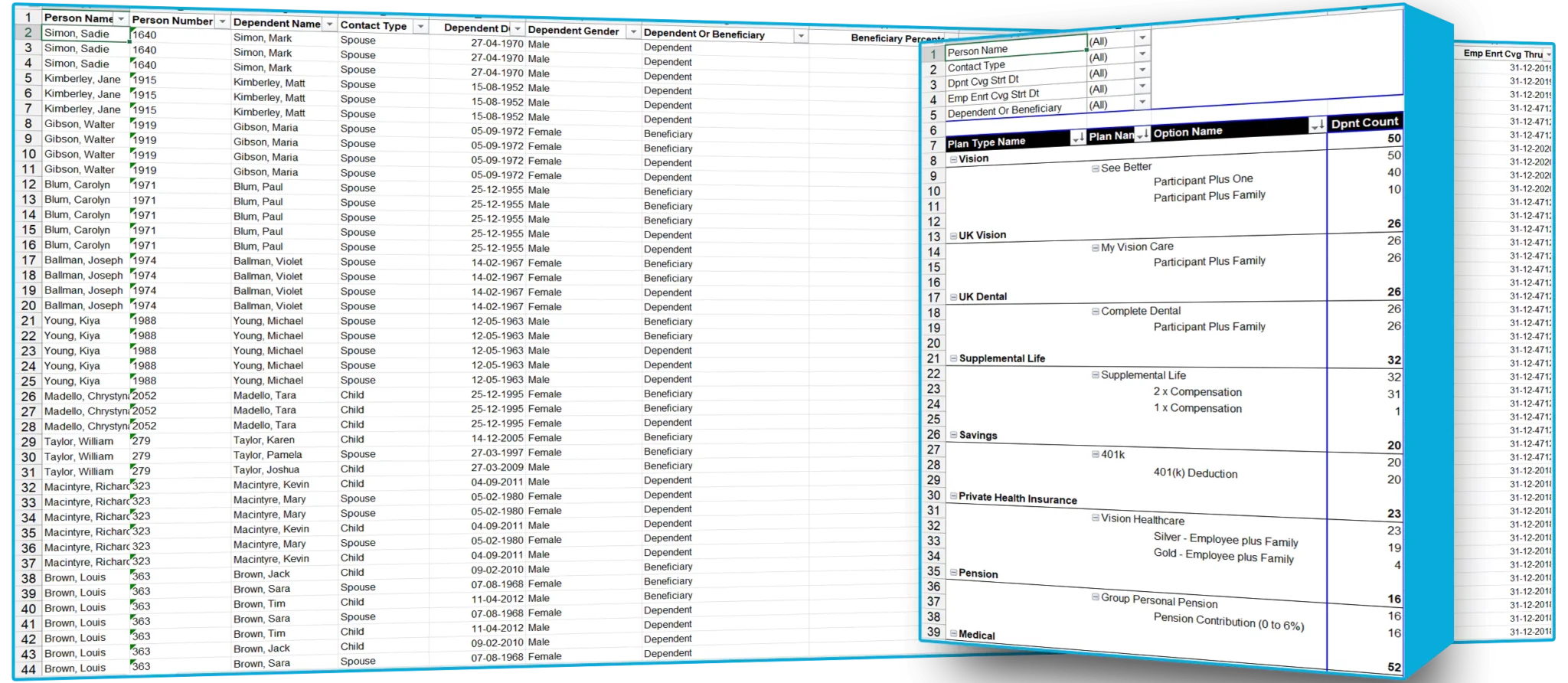Open the pivot Person Name (All) dropdown
Viewport: 1568px width, 683px height.
(x=1142, y=38)
